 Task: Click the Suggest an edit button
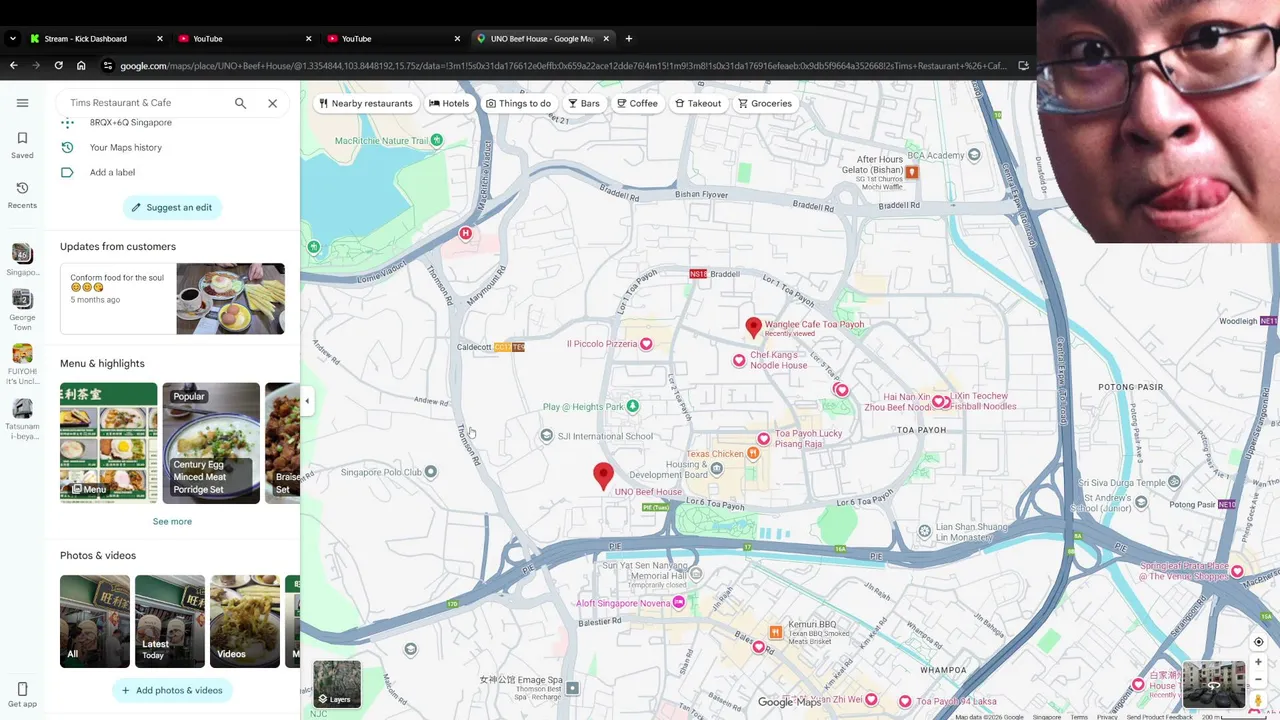[172, 207]
